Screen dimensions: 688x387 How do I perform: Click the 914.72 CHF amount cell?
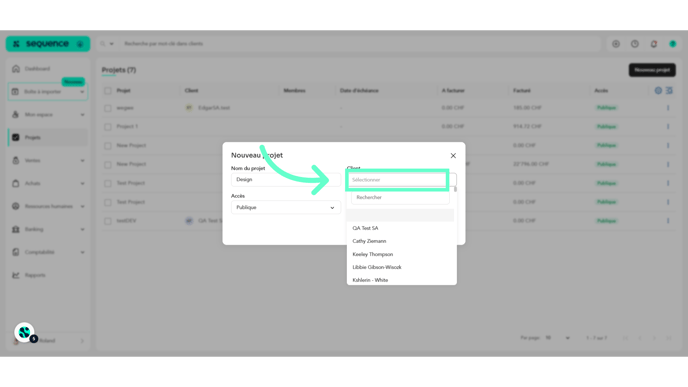point(527,126)
